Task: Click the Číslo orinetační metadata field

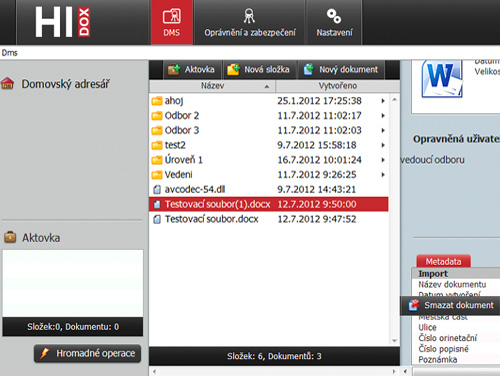Action: coord(448,338)
